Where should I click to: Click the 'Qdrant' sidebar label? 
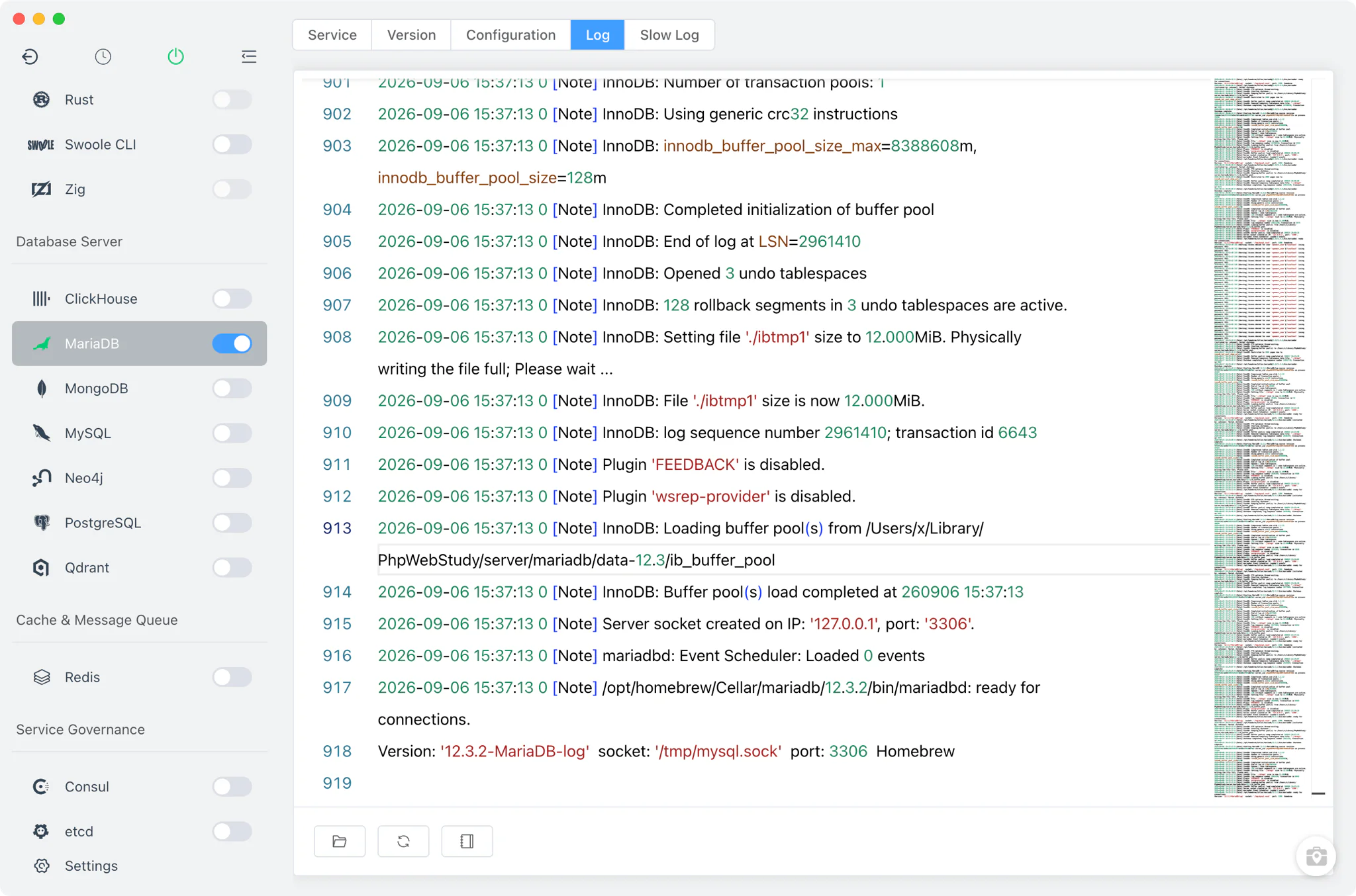click(x=87, y=568)
